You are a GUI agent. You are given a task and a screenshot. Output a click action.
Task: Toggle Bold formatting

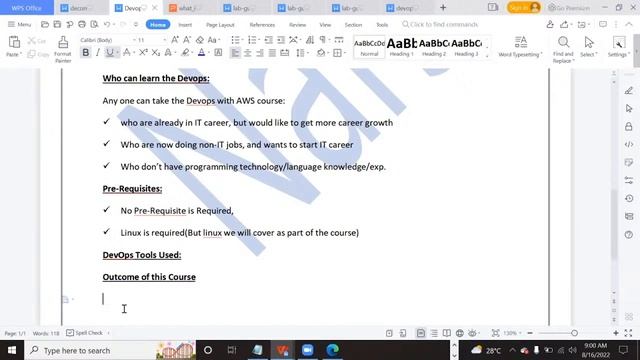coord(85,52)
